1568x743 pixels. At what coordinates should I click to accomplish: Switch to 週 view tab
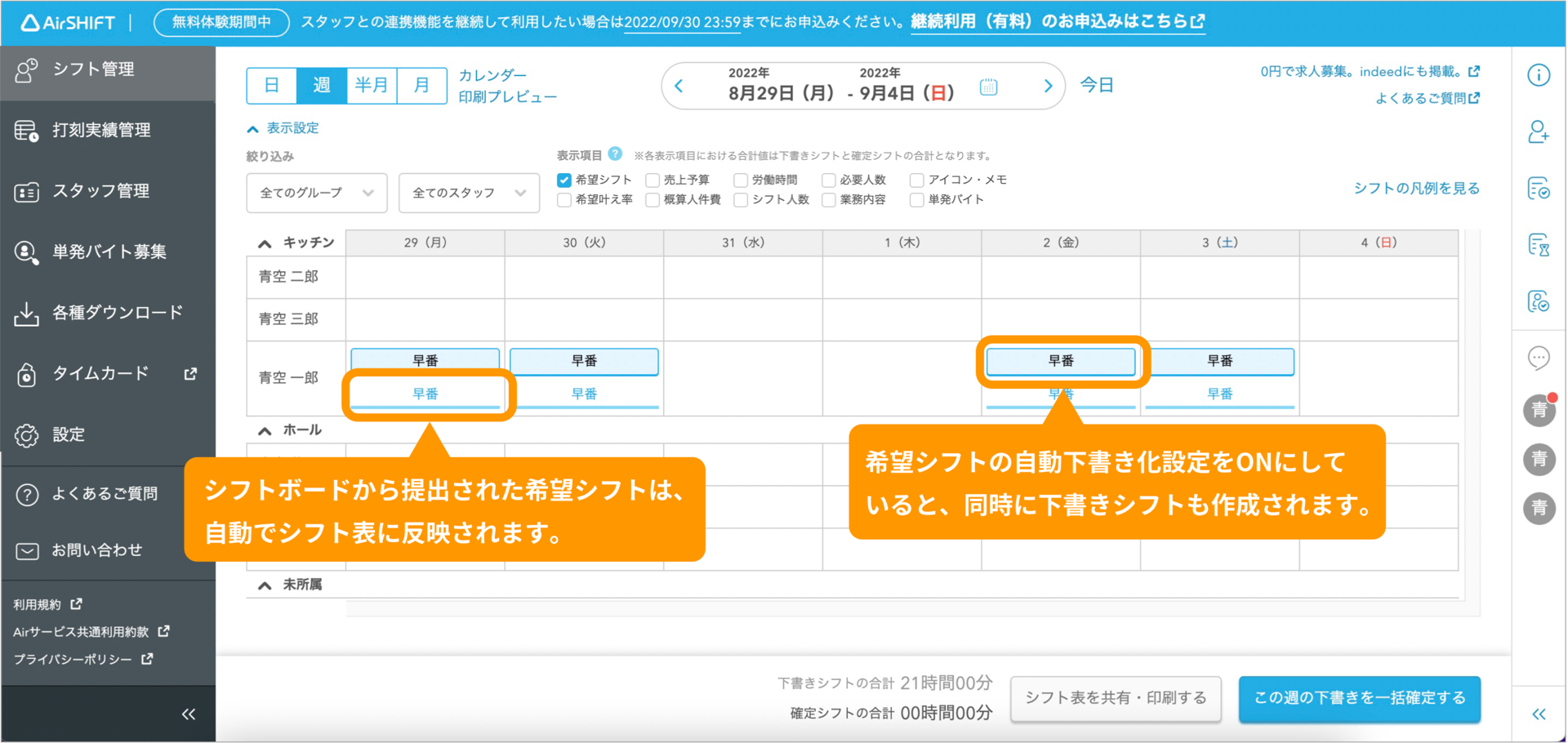[322, 86]
